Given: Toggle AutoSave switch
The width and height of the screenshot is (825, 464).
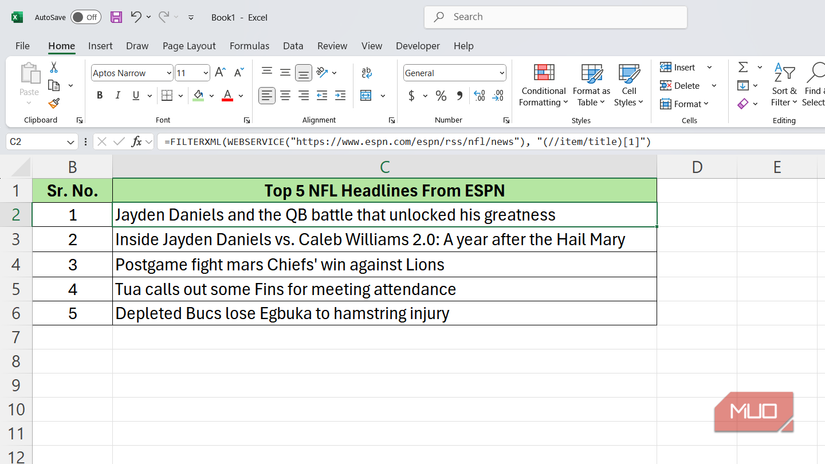Looking at the screenshot, I should tap(86, 17).
